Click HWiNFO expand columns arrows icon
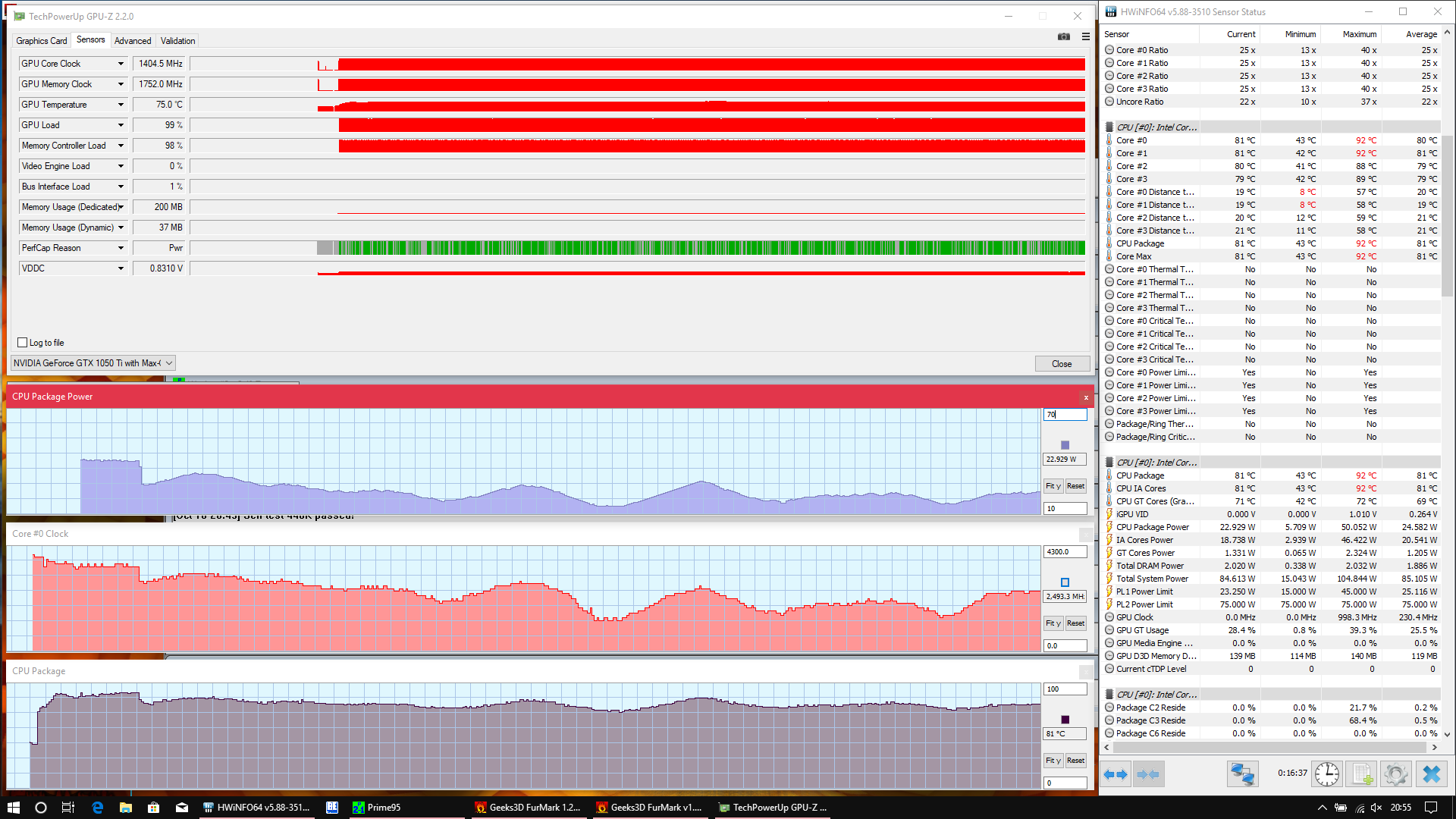1456x819 pixels. click(x=1116, y=774)
